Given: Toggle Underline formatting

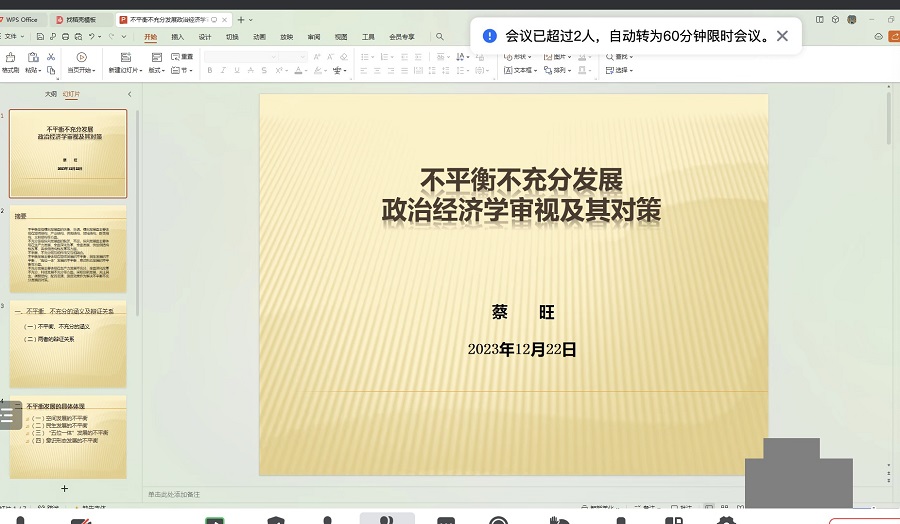Looking at the screenshot, I should [x=237, y=71].
